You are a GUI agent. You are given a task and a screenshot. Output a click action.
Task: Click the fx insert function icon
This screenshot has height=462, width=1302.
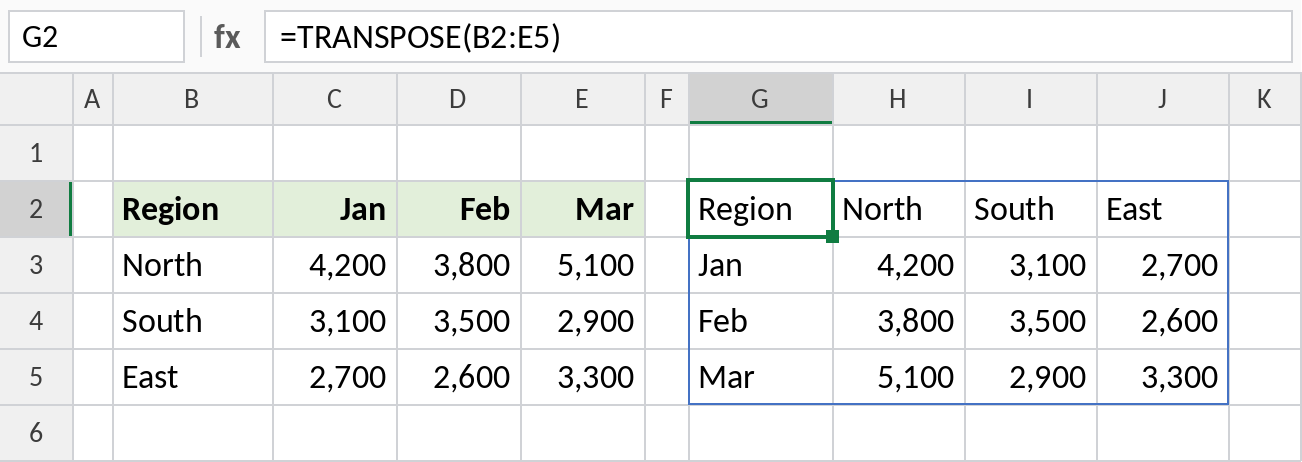227,38
